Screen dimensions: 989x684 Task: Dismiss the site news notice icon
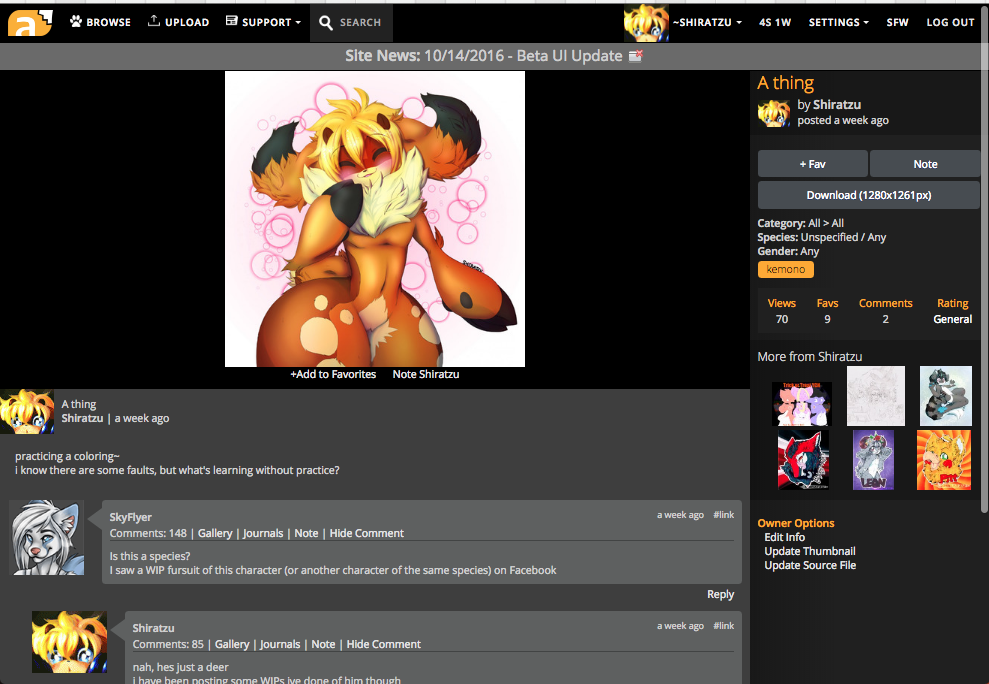[x=636, y=56]
